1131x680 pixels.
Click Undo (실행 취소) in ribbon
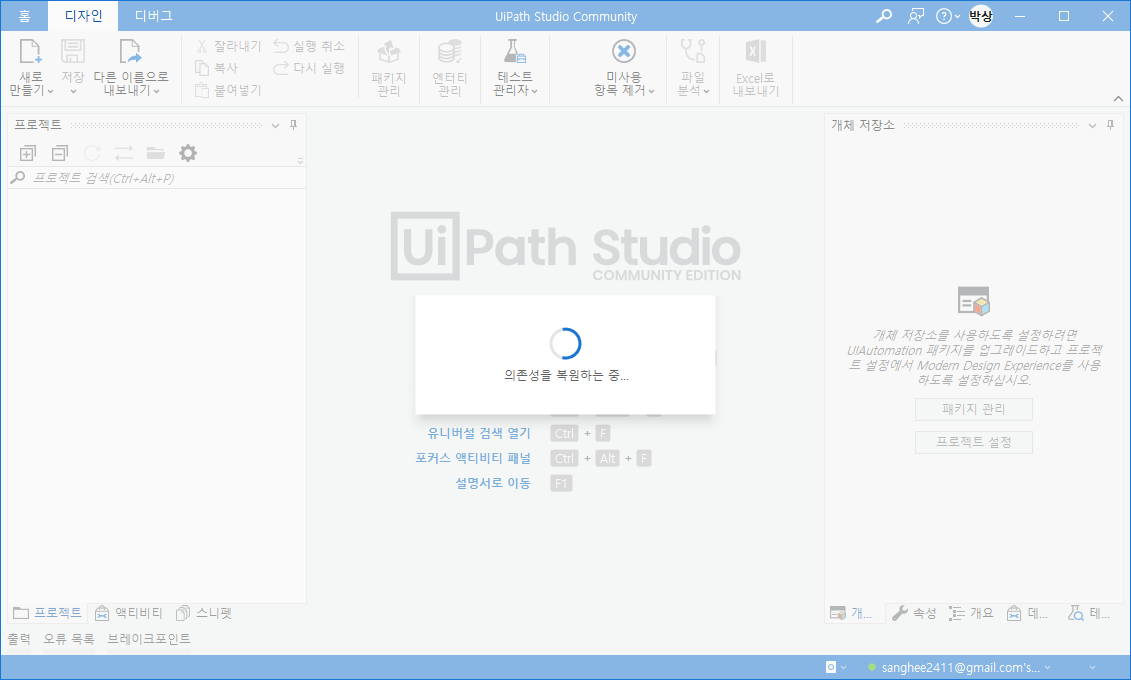click(x=309, y=46)
